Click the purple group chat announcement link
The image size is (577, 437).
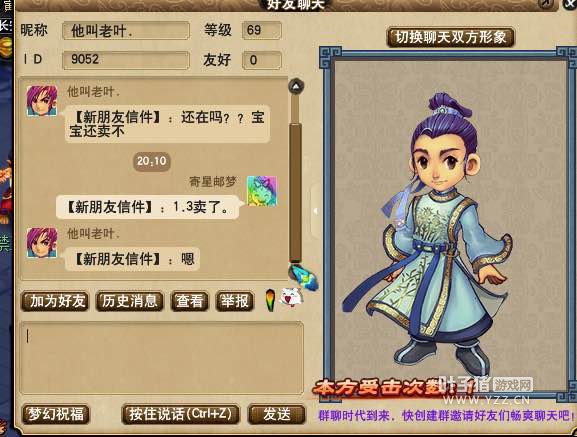coord(447,416)
